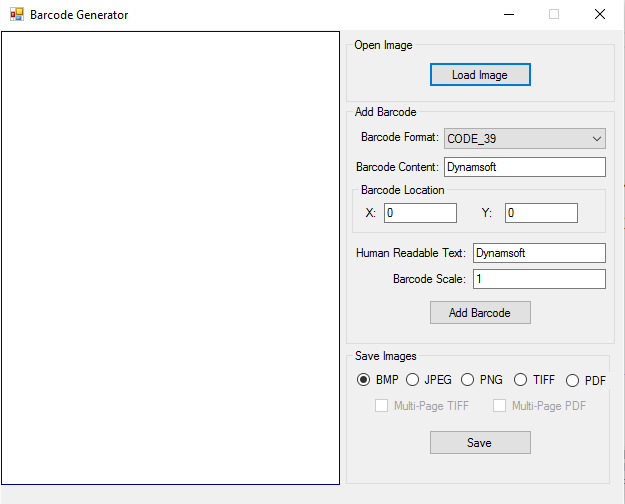Viewport: 625px width, 504px height.
Task: Click the Barcode Generator app icon
Action: pyautogui.click(x=16, y=15)
